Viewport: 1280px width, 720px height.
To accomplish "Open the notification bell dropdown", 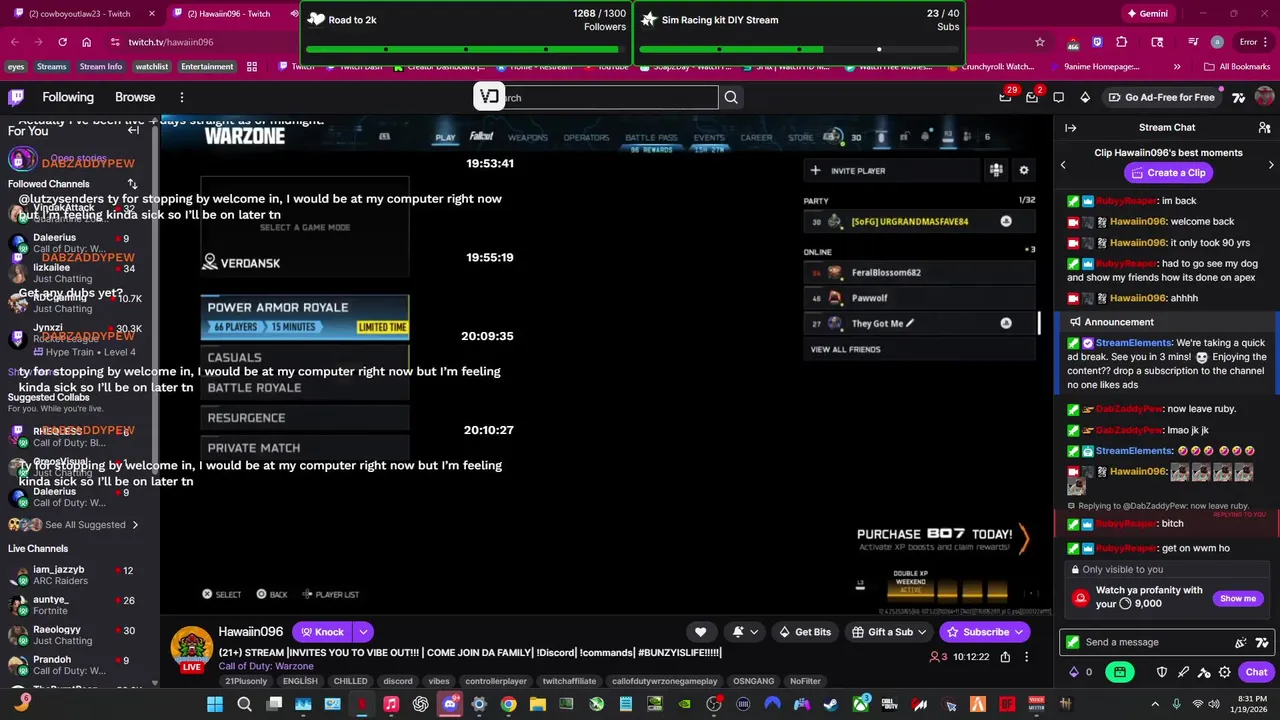I will [x=744, y=632].
